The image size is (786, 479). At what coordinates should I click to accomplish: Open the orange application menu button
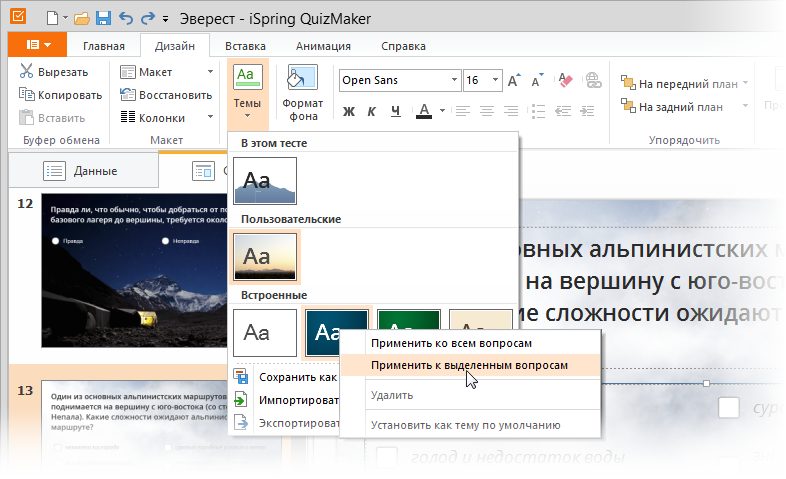tap(38, 45)
